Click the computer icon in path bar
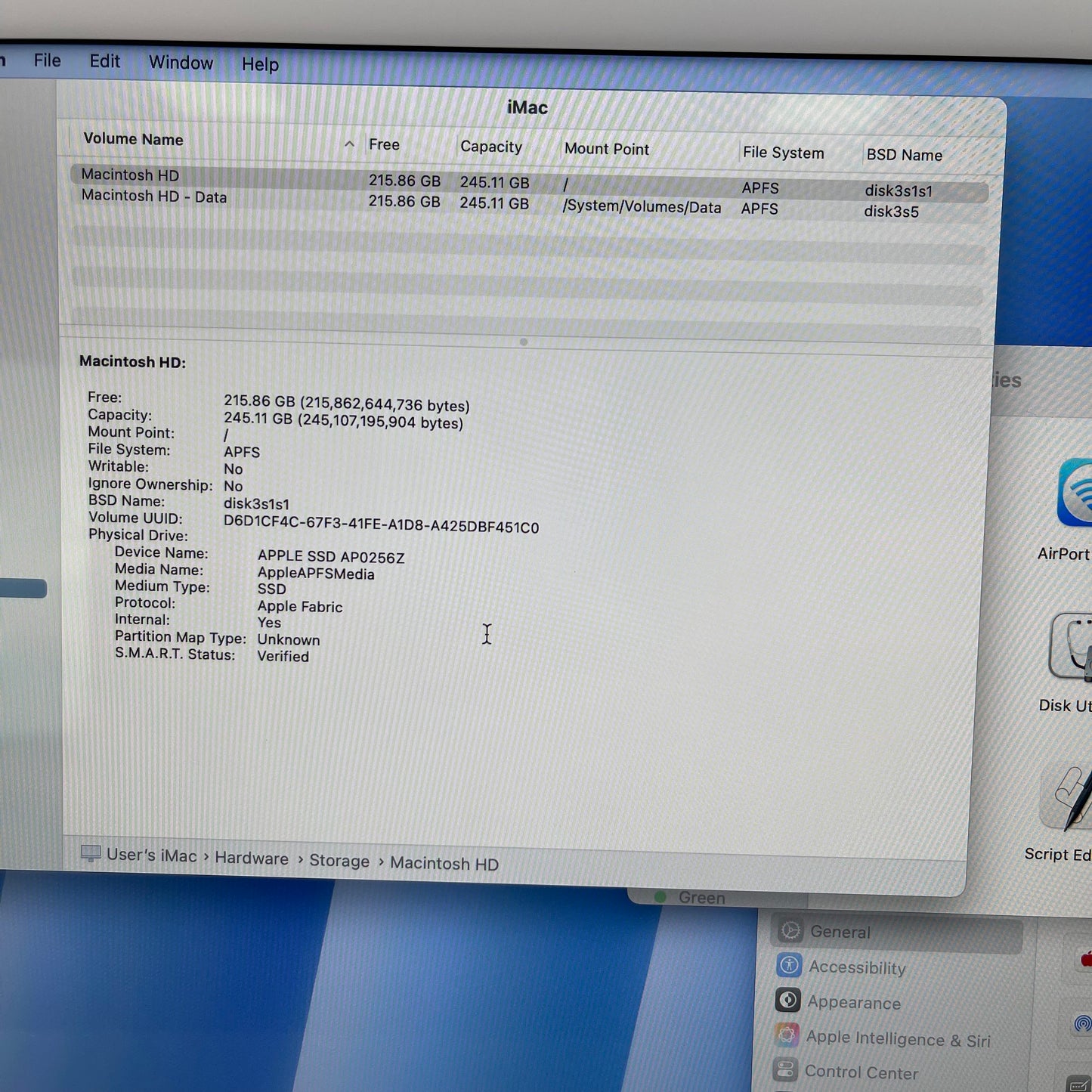1092x1092 pixels. point(91,854)
